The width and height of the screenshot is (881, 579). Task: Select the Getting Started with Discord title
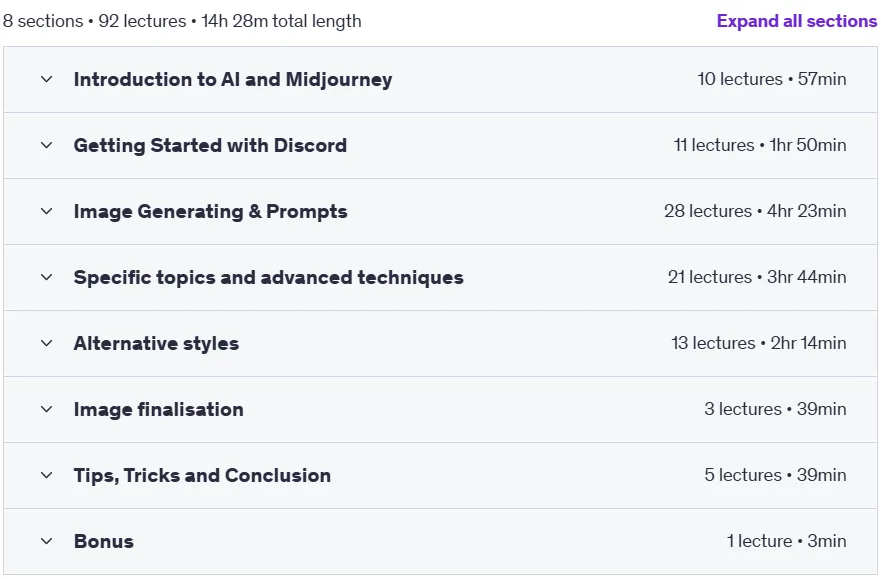210,145
